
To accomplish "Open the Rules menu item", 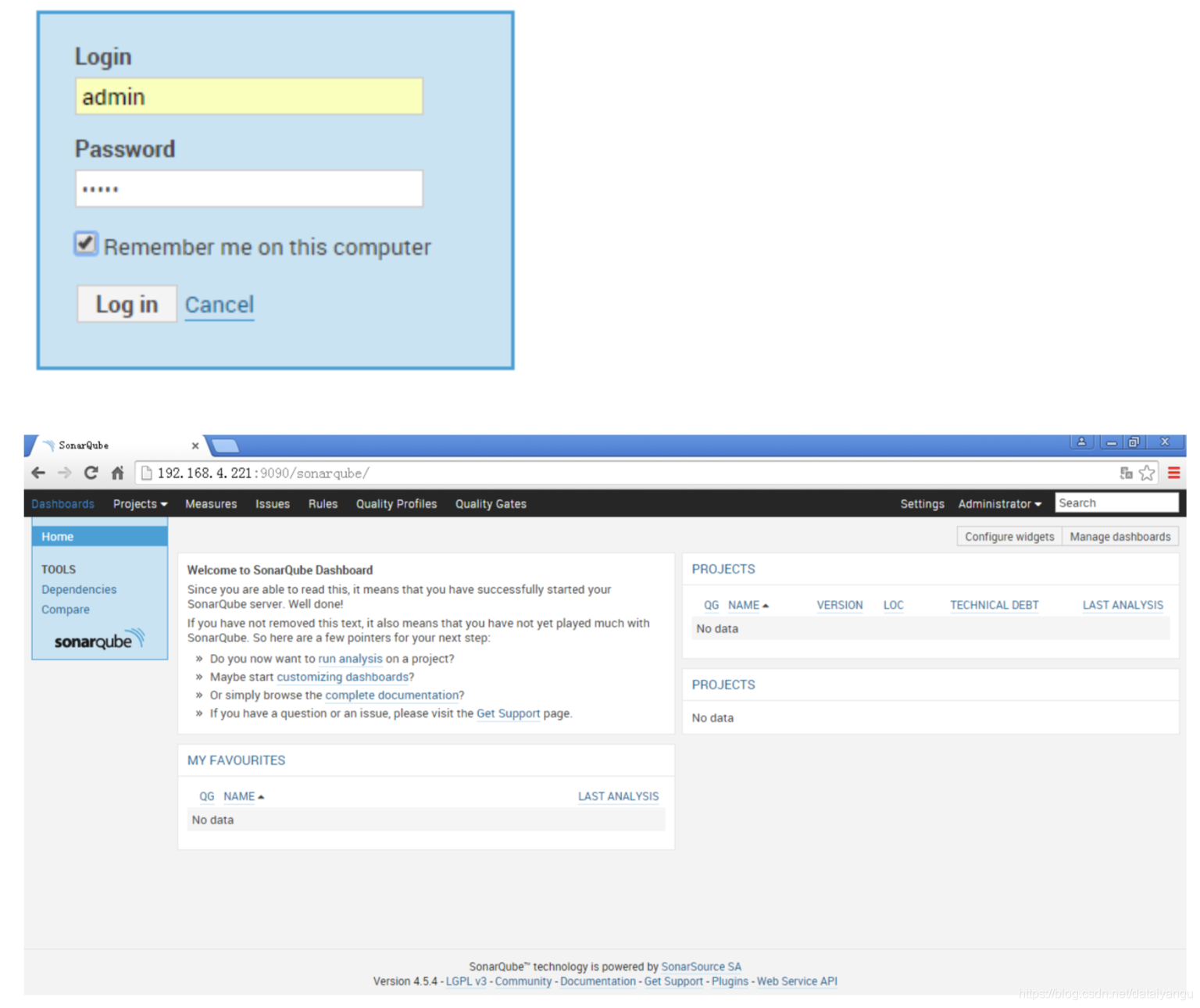I will (323, 504).
